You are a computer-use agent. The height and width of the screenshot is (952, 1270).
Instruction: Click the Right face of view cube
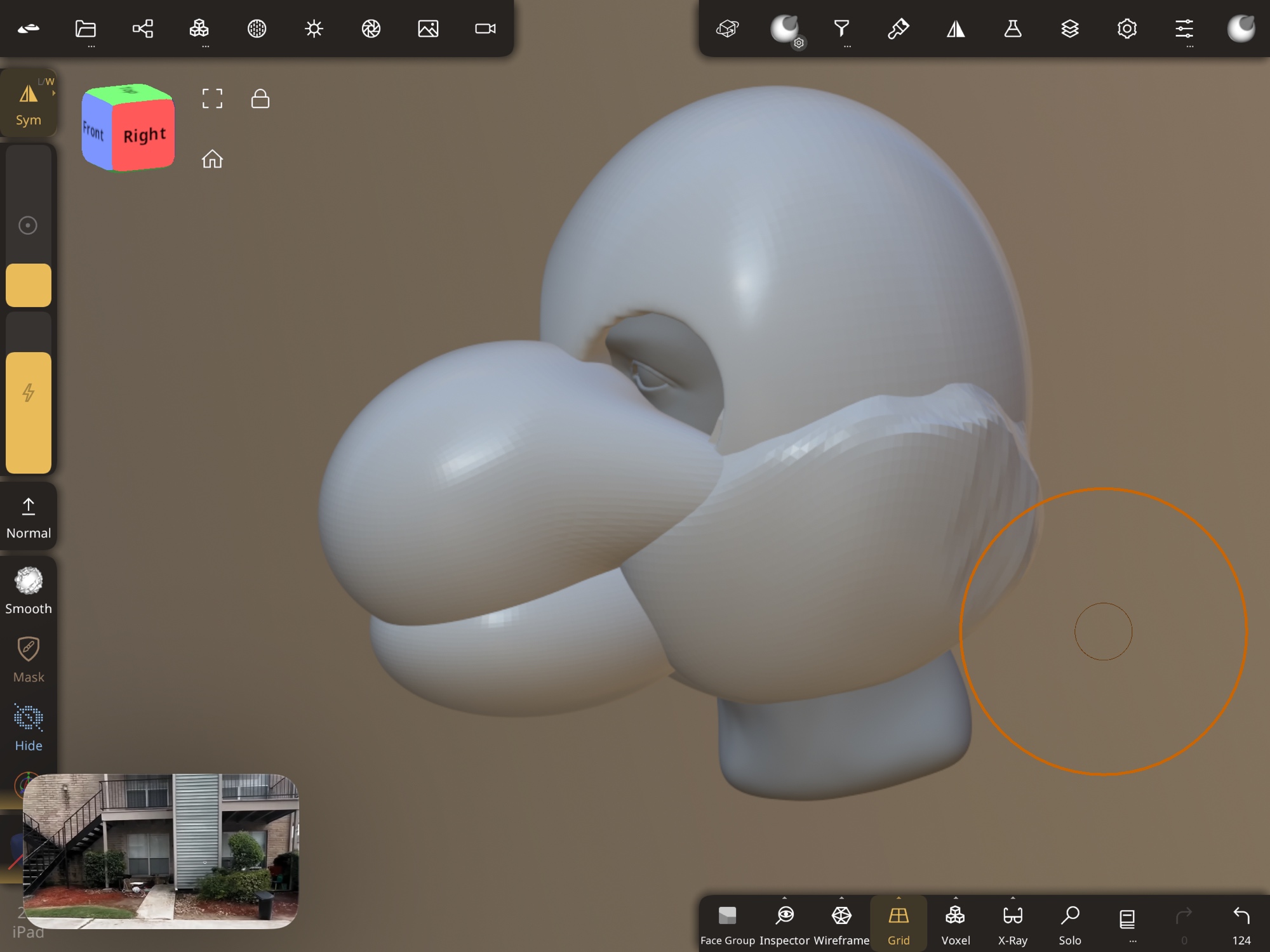click(144, 135)
